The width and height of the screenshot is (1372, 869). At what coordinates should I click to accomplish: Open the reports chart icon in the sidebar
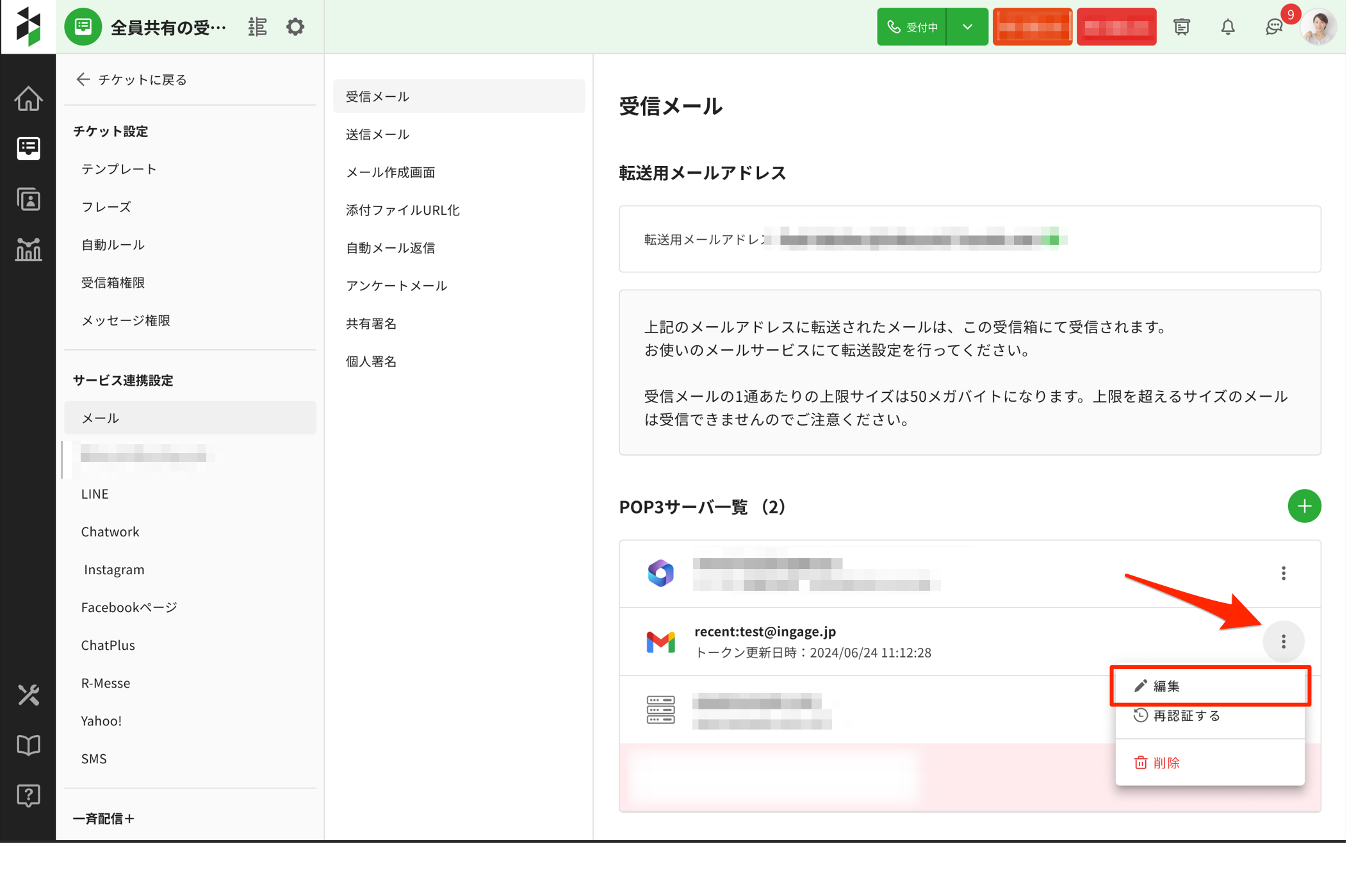tap(28, 249)
